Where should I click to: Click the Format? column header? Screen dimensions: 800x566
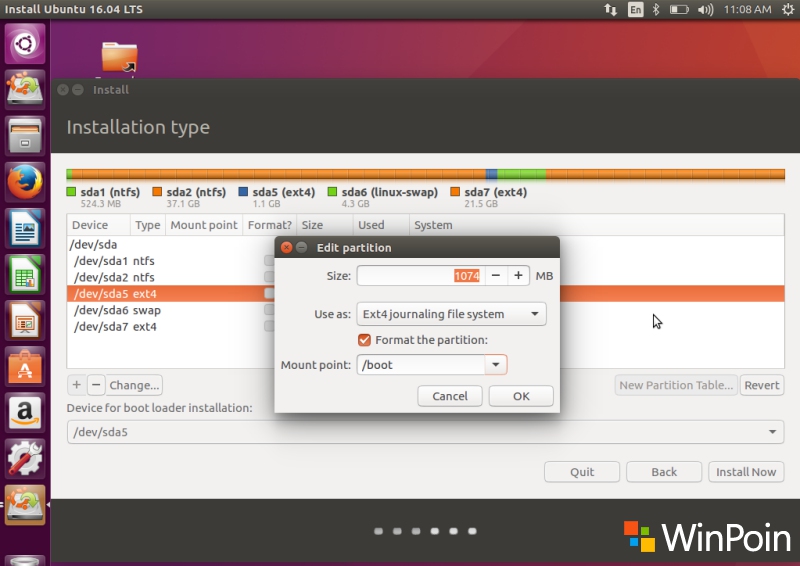pyautogui.click(x=269, y=225)
